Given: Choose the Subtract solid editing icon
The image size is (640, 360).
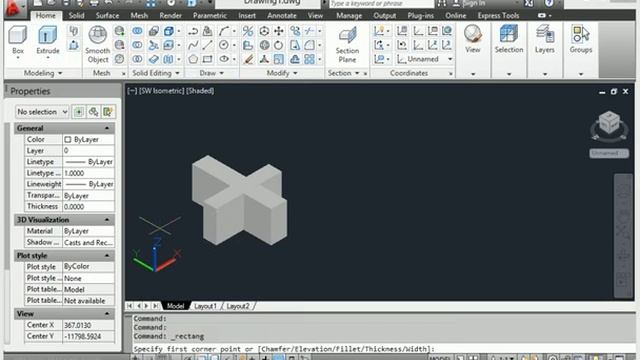Looking at the screenshot, I should [138, 45].
